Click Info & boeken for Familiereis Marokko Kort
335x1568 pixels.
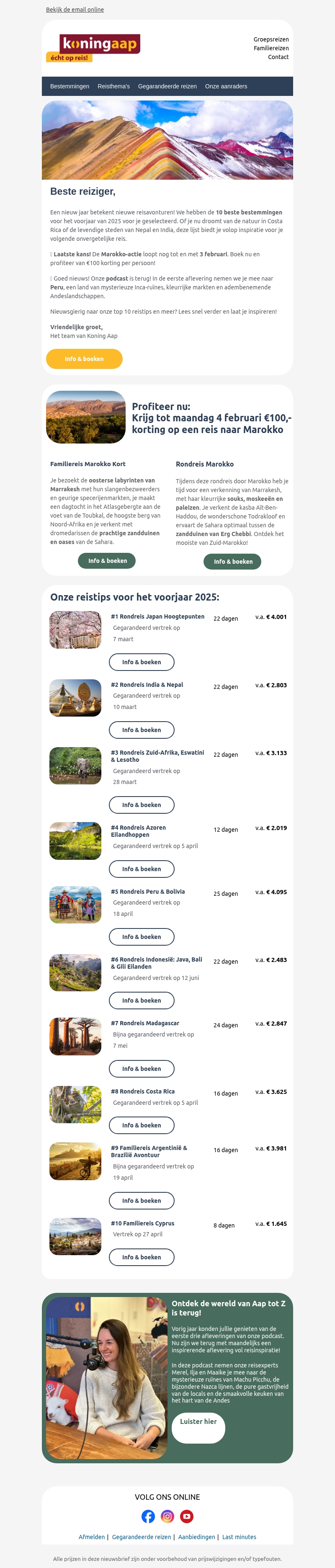click(x=107, y=561)
